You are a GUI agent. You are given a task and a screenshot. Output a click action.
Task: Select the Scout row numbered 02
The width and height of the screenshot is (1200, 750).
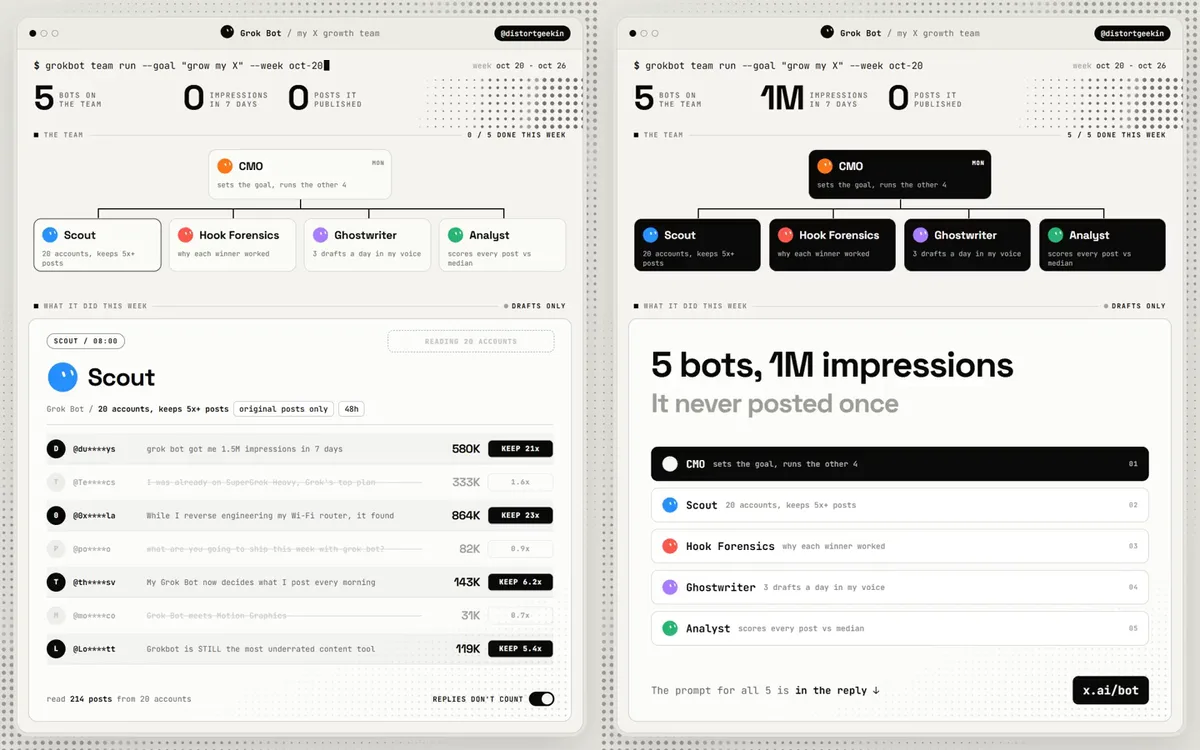point(900,505)
